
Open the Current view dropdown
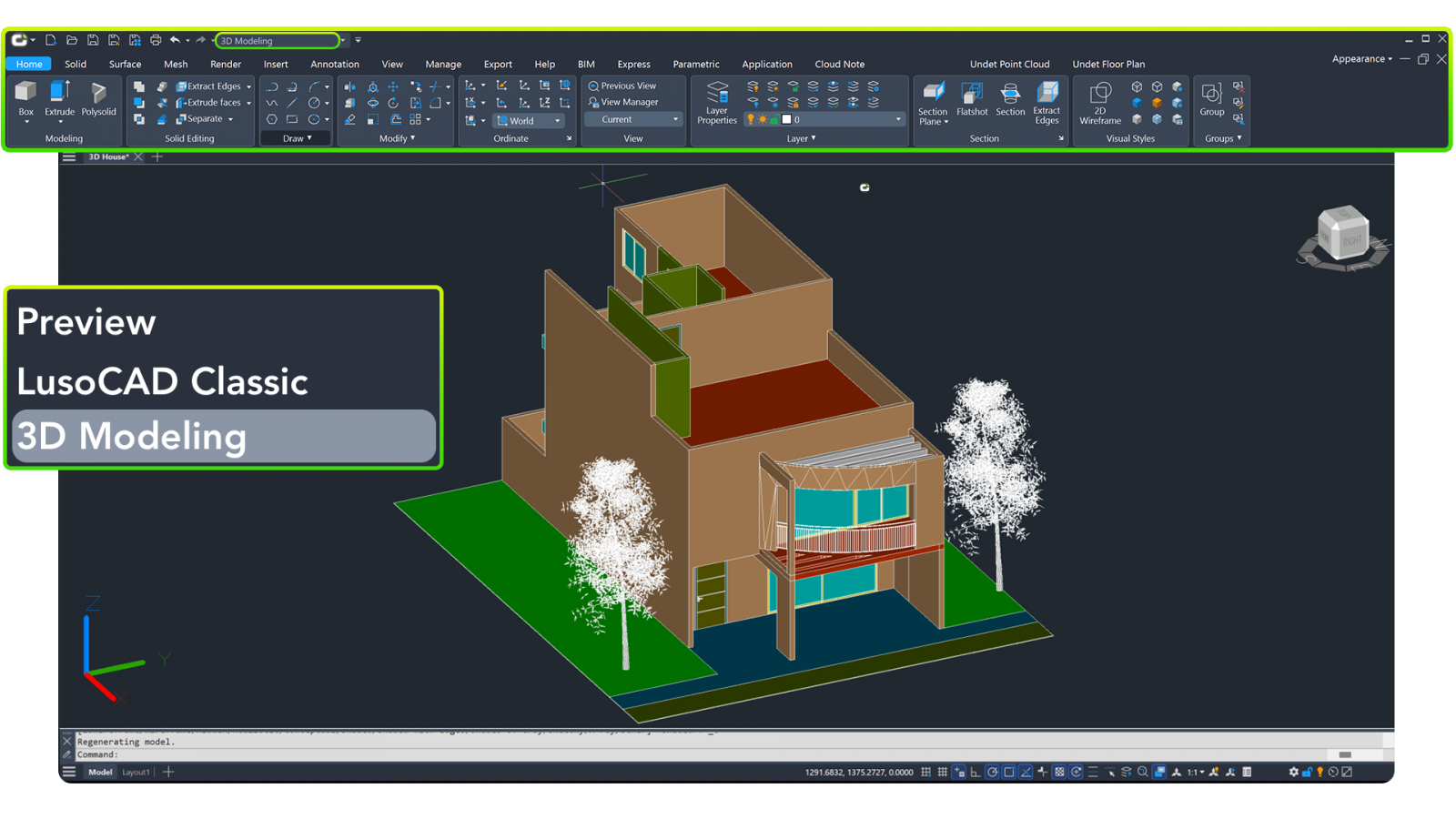click(632, 119)
